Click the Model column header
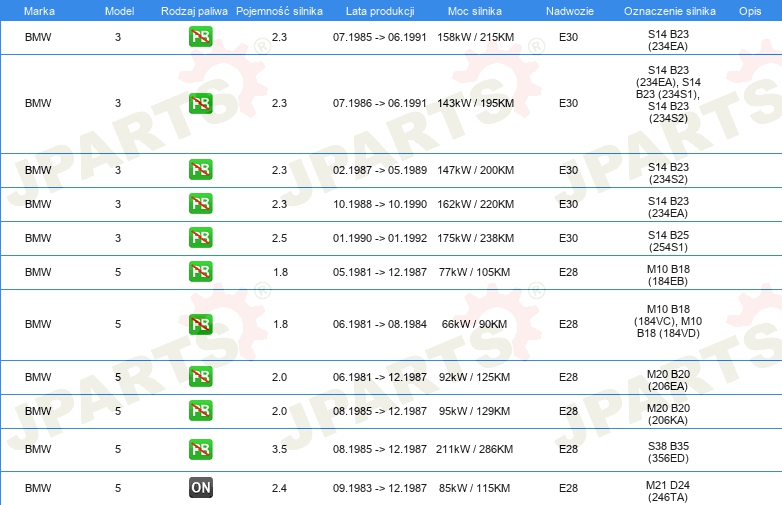 119,11
